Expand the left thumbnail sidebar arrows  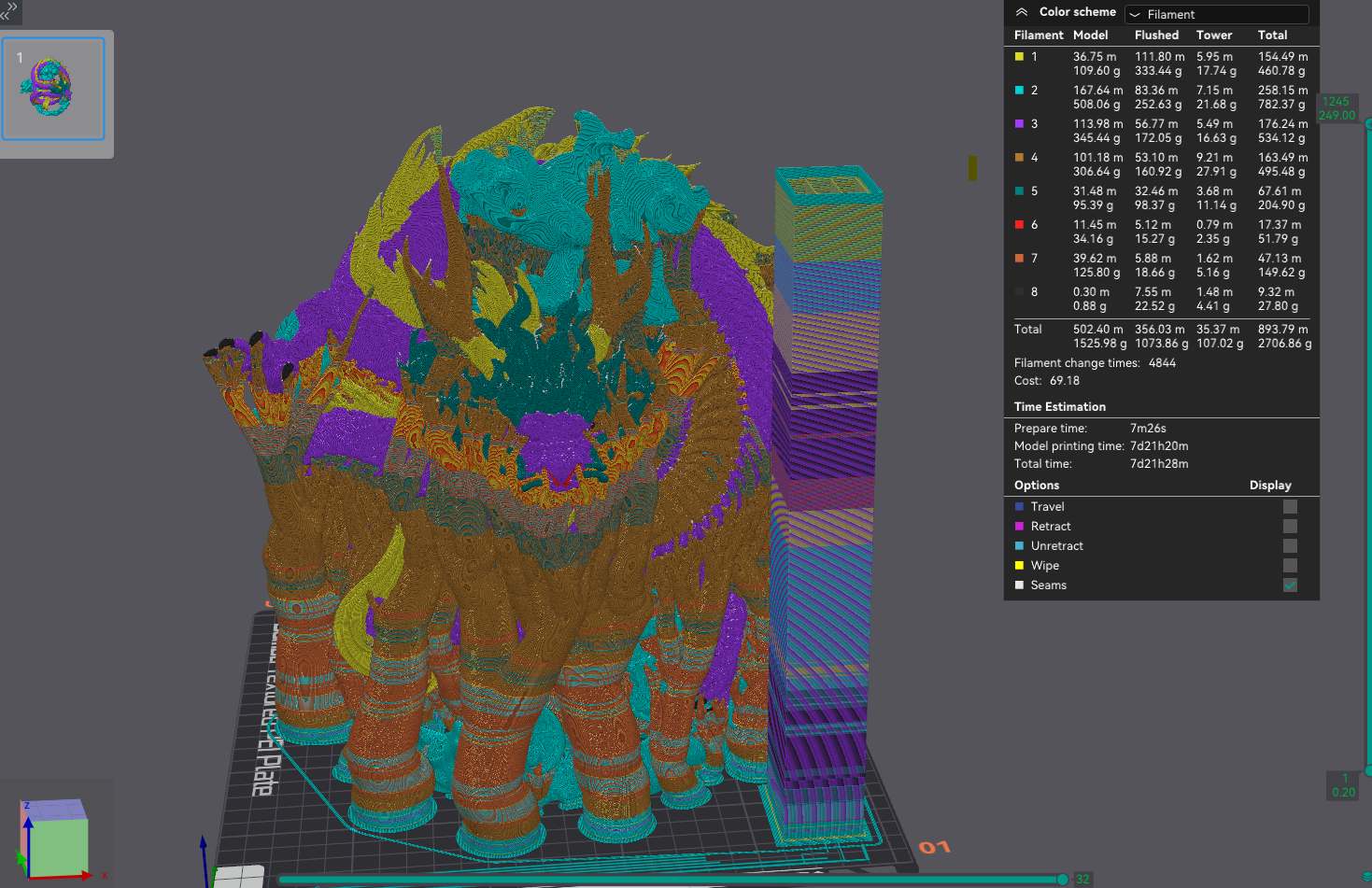9,11
